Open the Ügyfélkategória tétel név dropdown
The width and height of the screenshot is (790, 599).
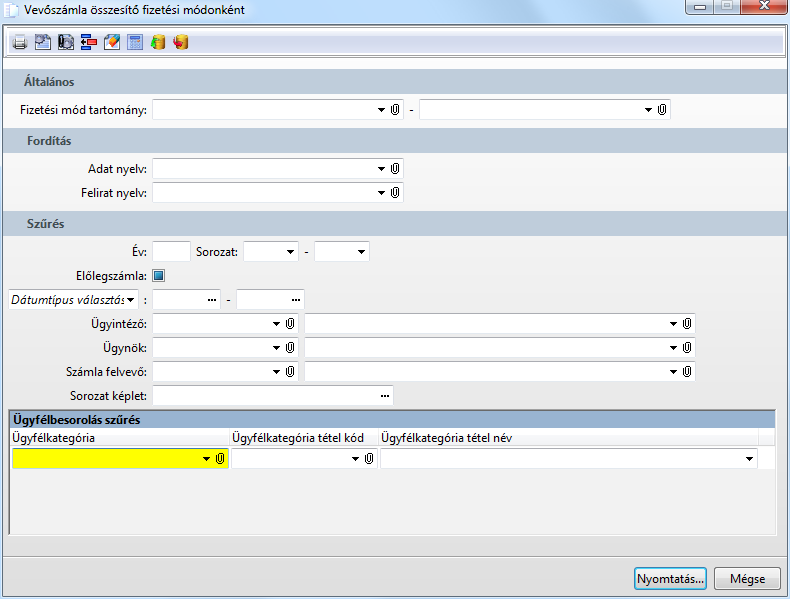tap(749, 458)
